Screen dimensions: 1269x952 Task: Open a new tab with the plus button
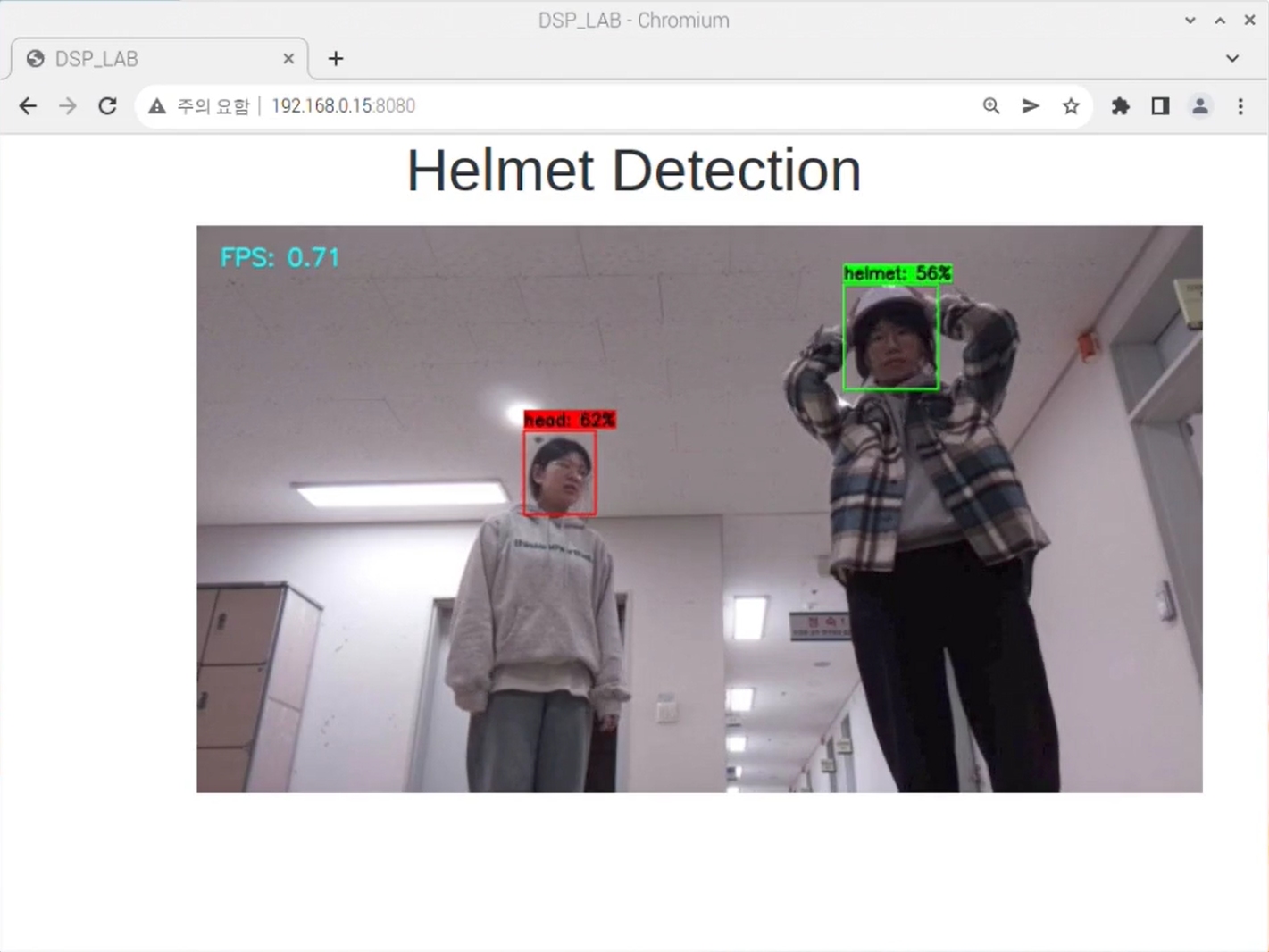pyautogui.click(x=335, y=58)
